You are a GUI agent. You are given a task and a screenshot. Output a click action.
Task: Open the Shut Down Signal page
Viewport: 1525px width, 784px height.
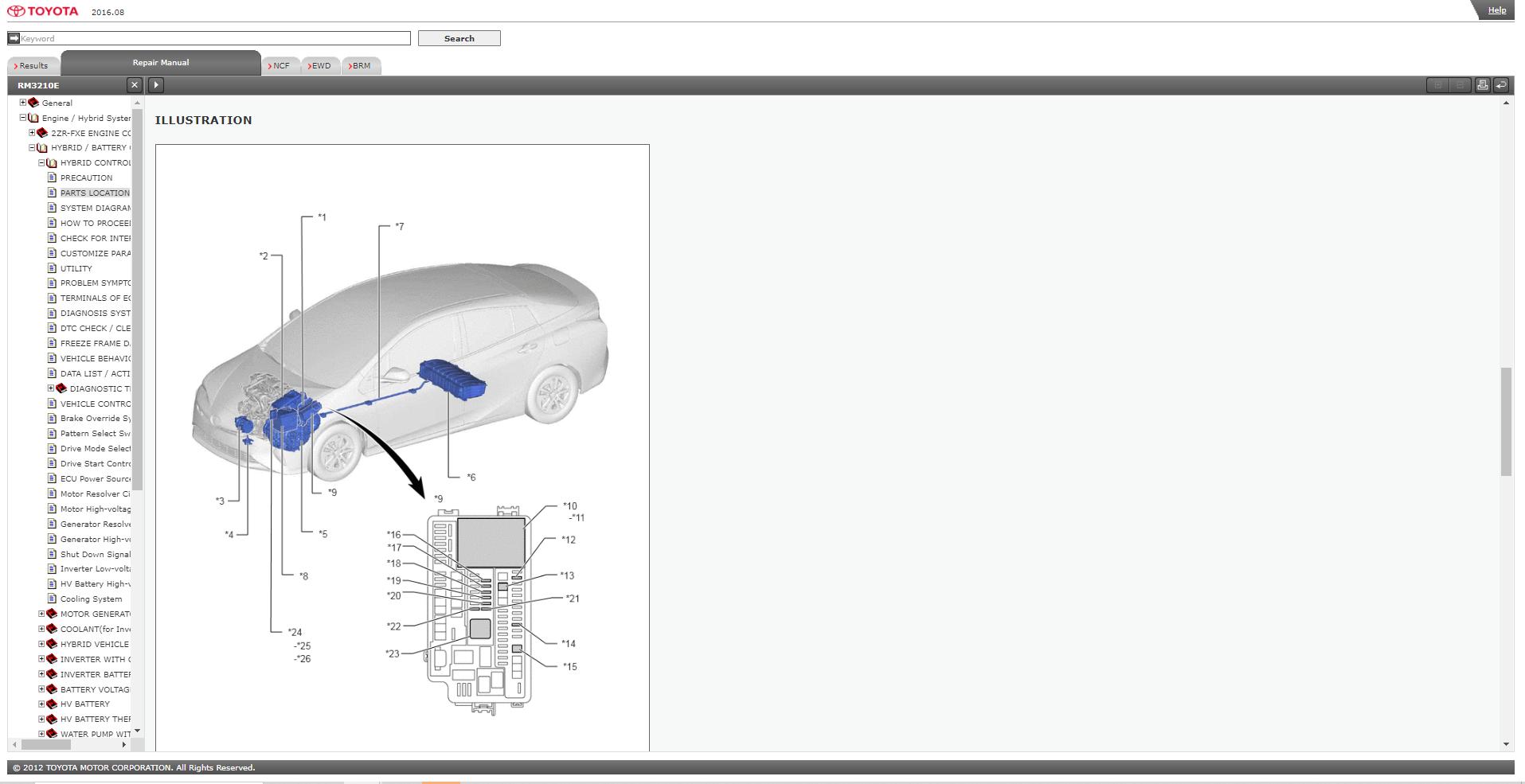pyautogui.click(x=95, y=555)
